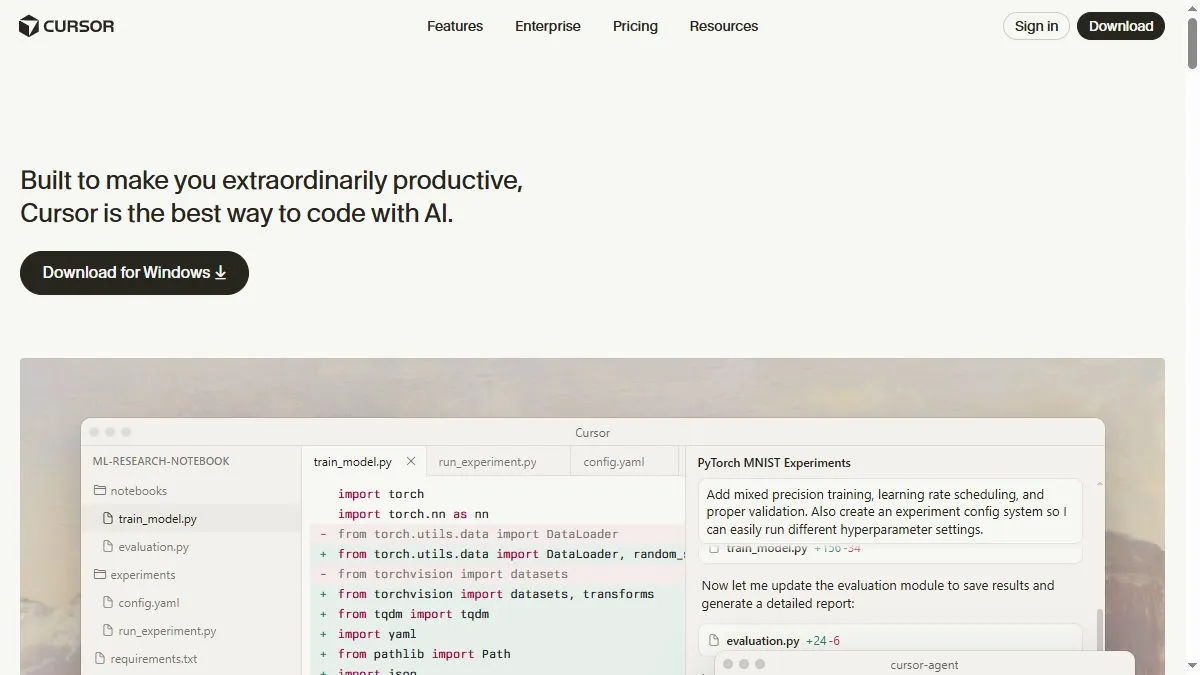Select requirements.txt in the file tree
Image resolution: width=1200 pixels, height=675 pixels.
[x=191, y=659]
